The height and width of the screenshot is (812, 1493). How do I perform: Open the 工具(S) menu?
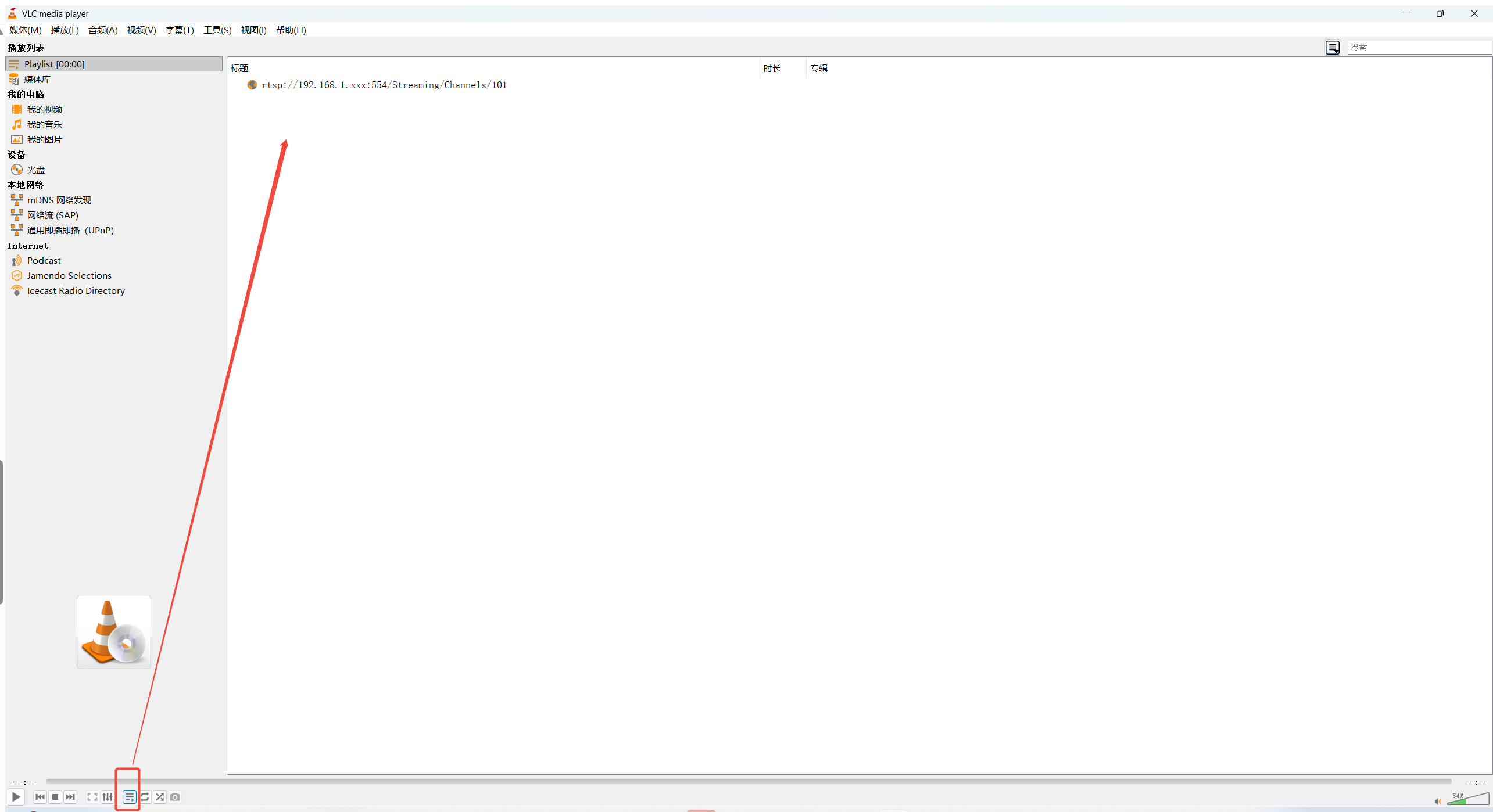coord(217,30)
